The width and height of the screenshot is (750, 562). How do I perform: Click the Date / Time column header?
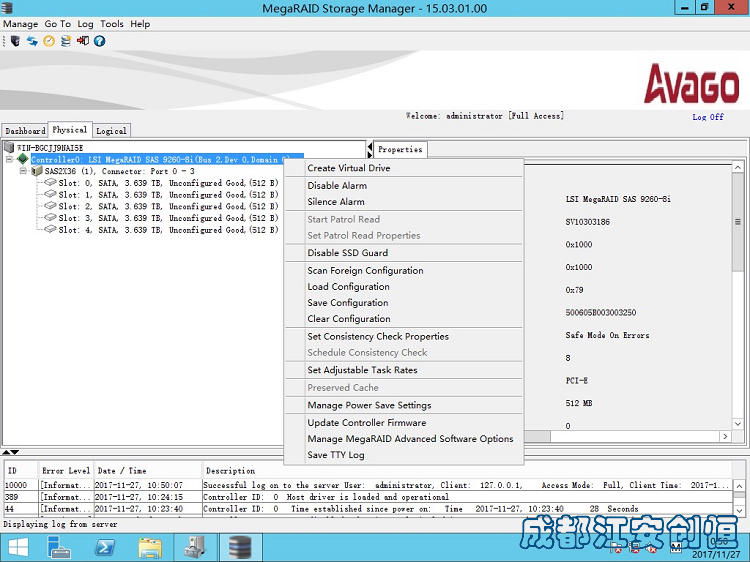[148, 471]
